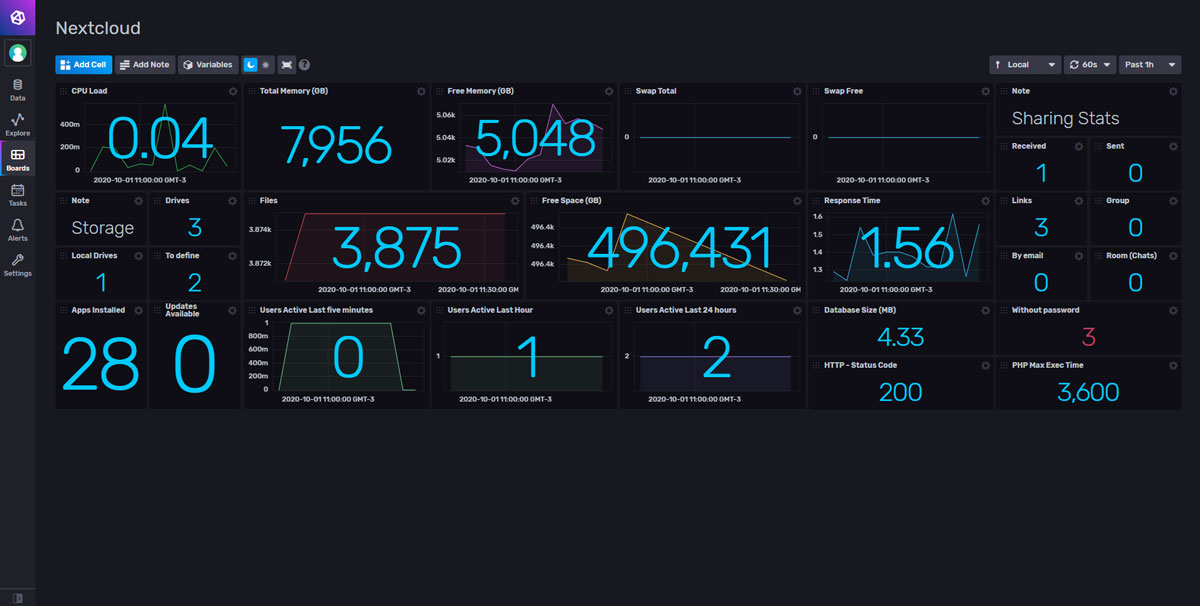Expand the sidebar with bottom collapse toggle
The height and width of the screenshot is (606, 1200).
[17, 597]
